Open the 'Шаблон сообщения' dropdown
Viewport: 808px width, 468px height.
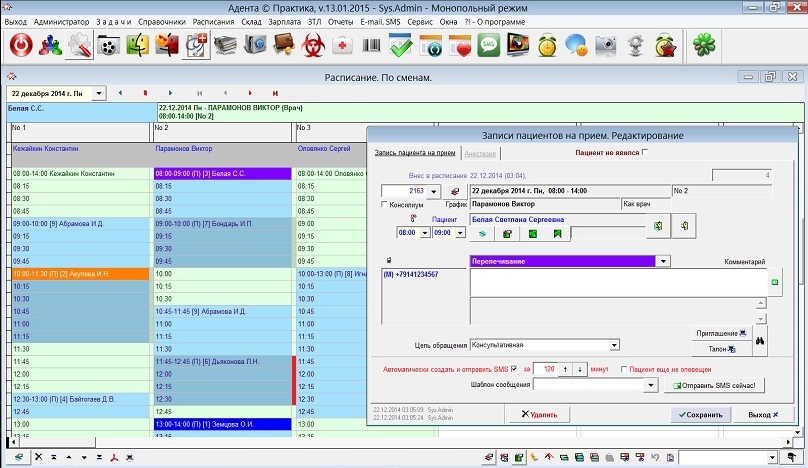(653, 385)
